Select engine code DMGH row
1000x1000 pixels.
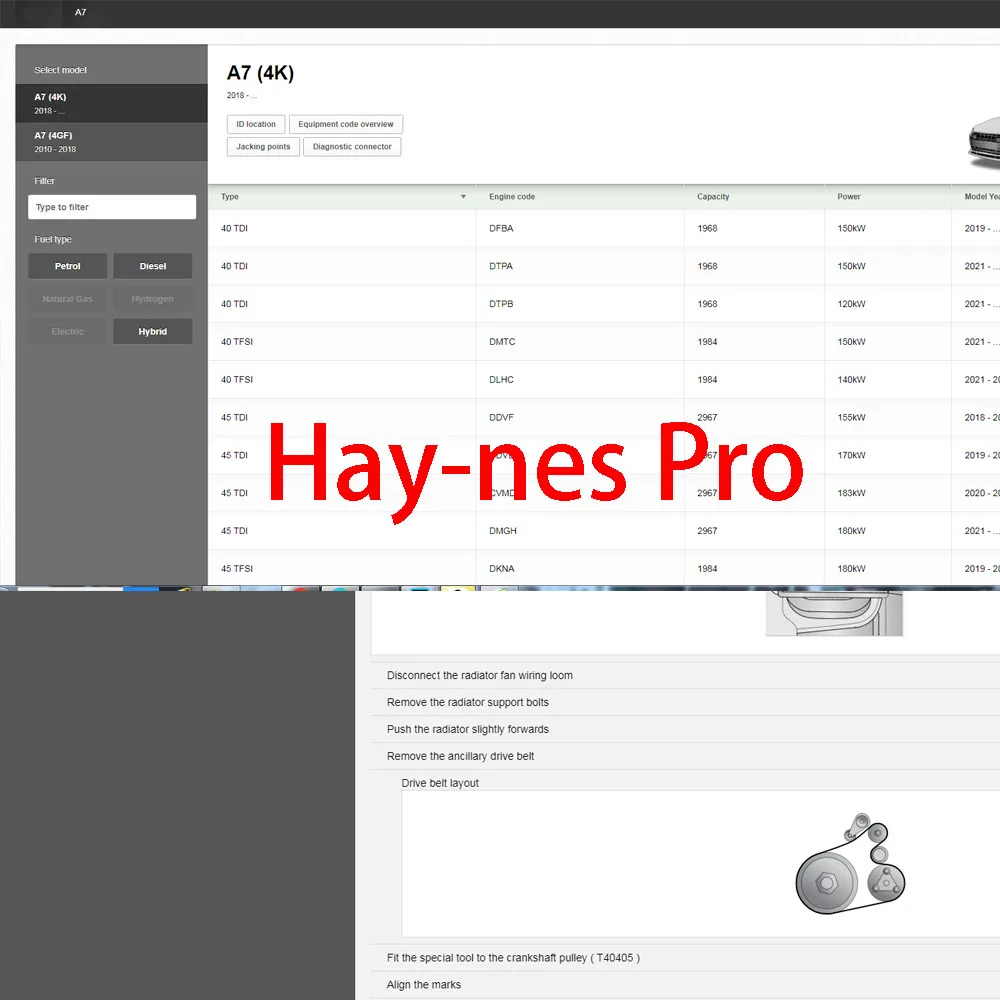(x=604, y=531)
